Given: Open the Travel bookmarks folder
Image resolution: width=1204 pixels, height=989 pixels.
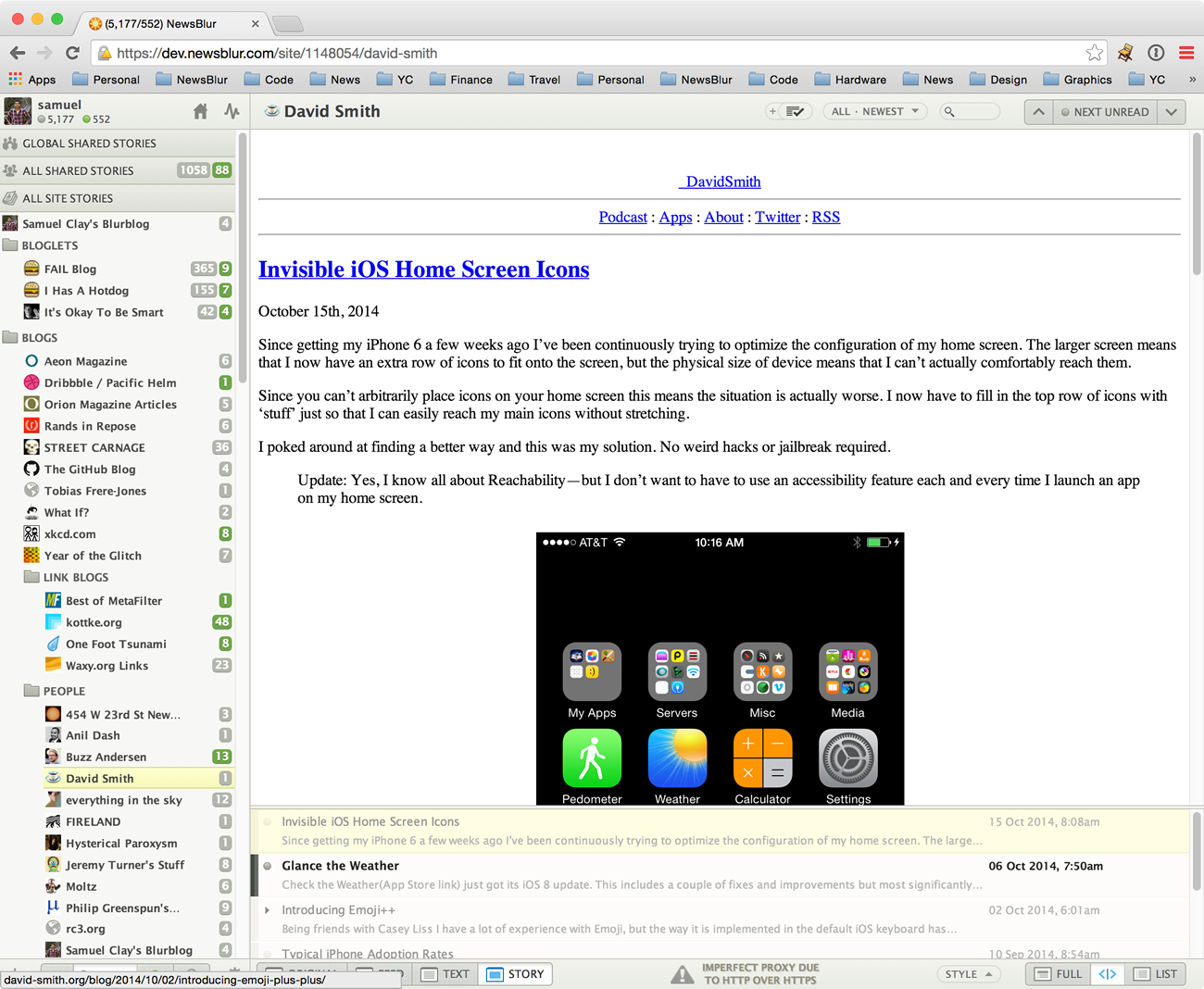Looking at the screenshot, I should 534,80.
